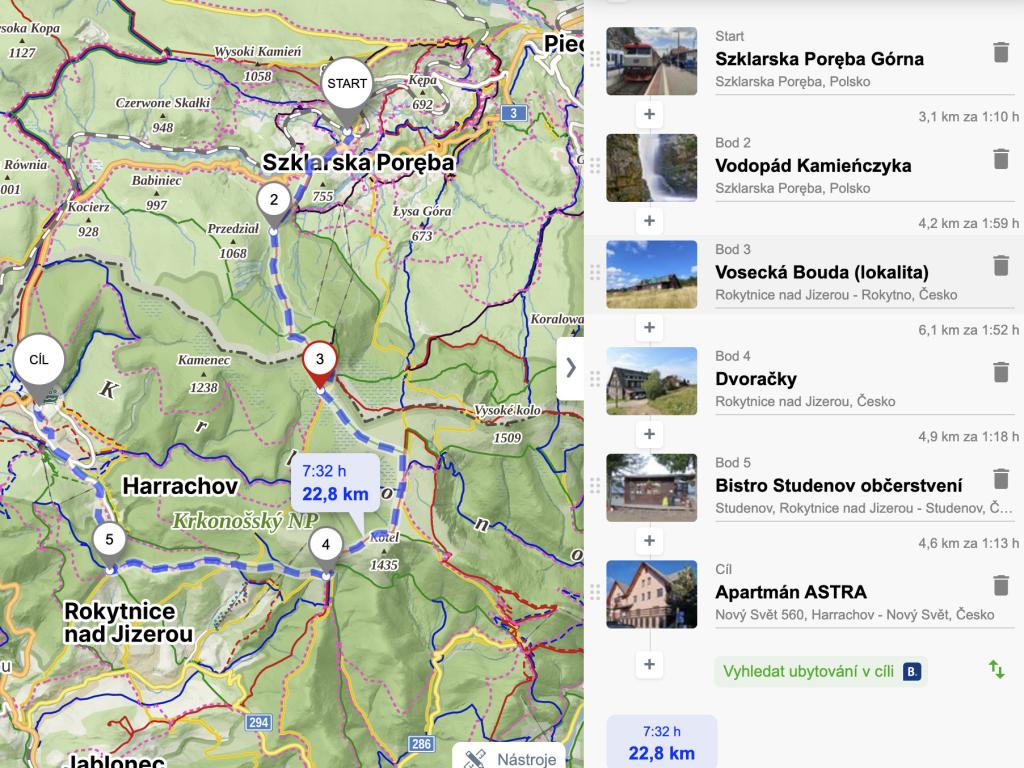This screenshot has height=768, width=1024.
Task: Click the 7:32 h route bubble on map
Action: [x=335, y=483]
